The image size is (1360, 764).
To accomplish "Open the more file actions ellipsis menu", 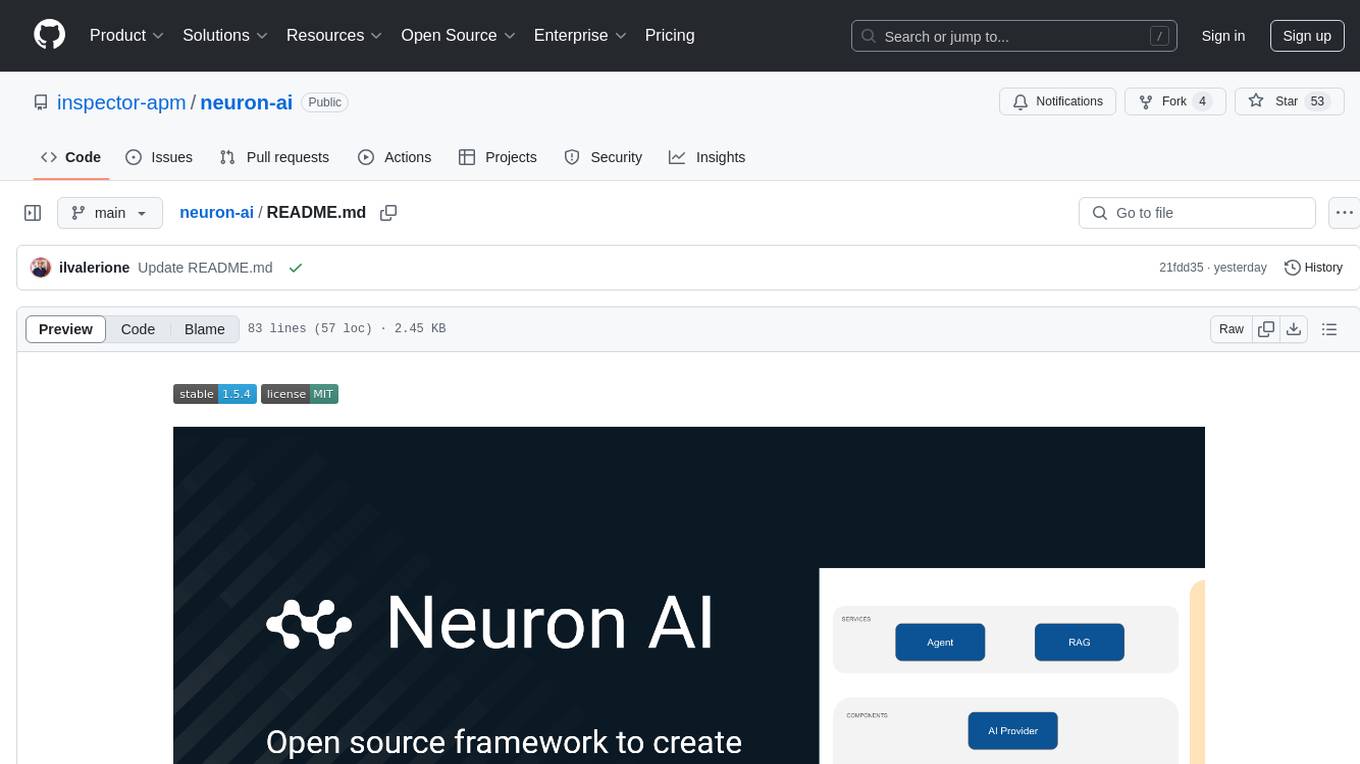I will point(1345,213).
